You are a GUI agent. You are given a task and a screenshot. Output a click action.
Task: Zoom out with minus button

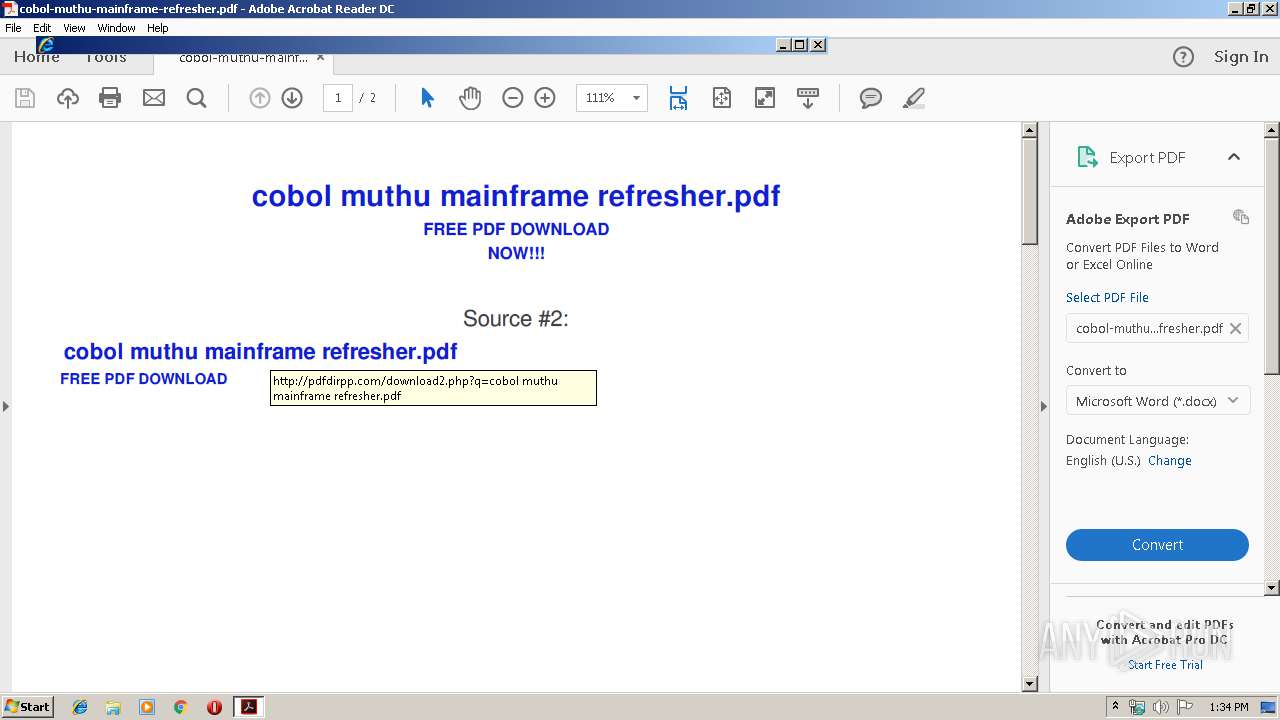click(512, 98)
